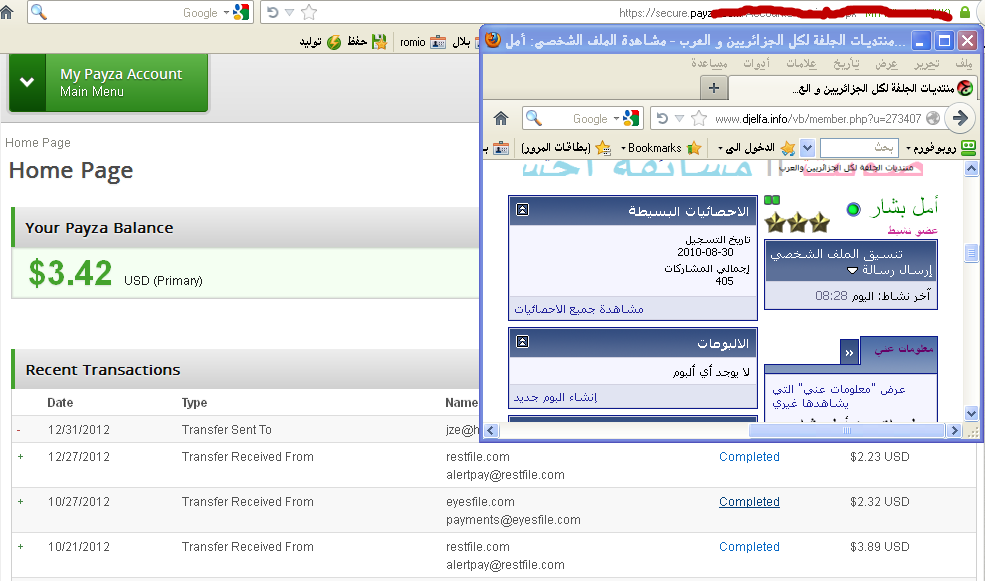This screenshot has width=985, height=581.
Task: Click the الدخول الى star icon in the RoboForm toolbar
Action: tap(788, 148)
